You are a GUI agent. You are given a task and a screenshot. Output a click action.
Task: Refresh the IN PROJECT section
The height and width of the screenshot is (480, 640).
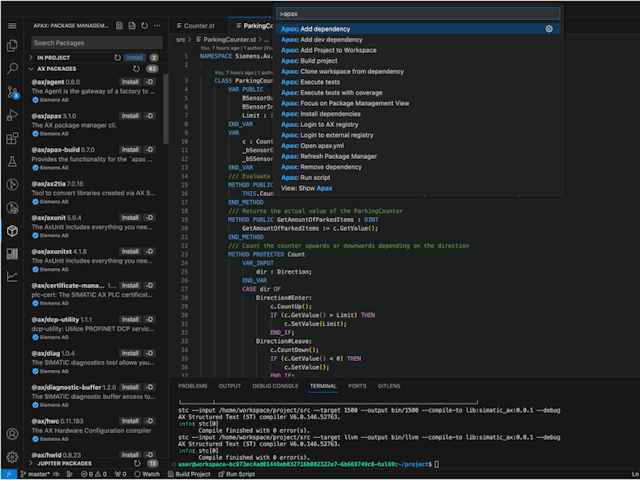point(118,58)
